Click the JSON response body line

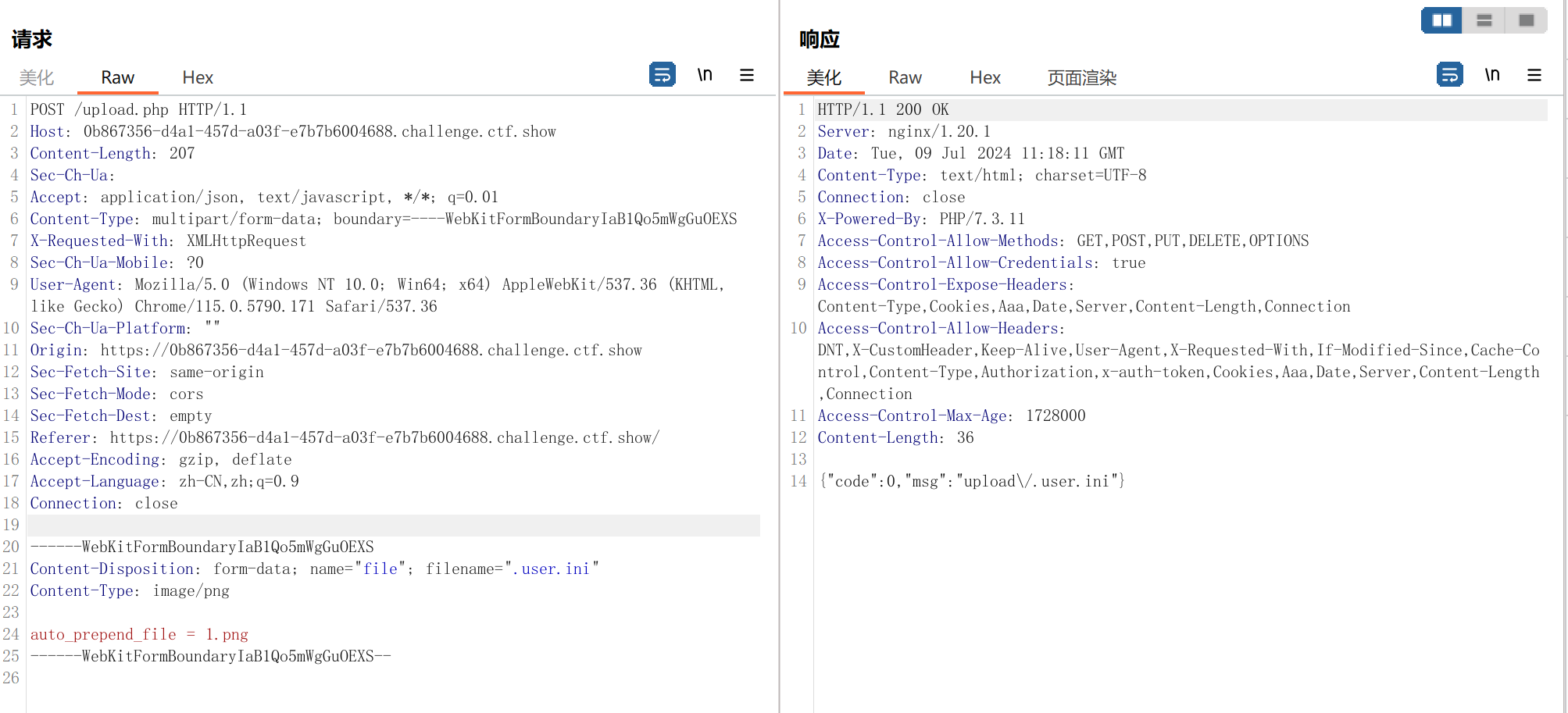(x=971, y=481)
